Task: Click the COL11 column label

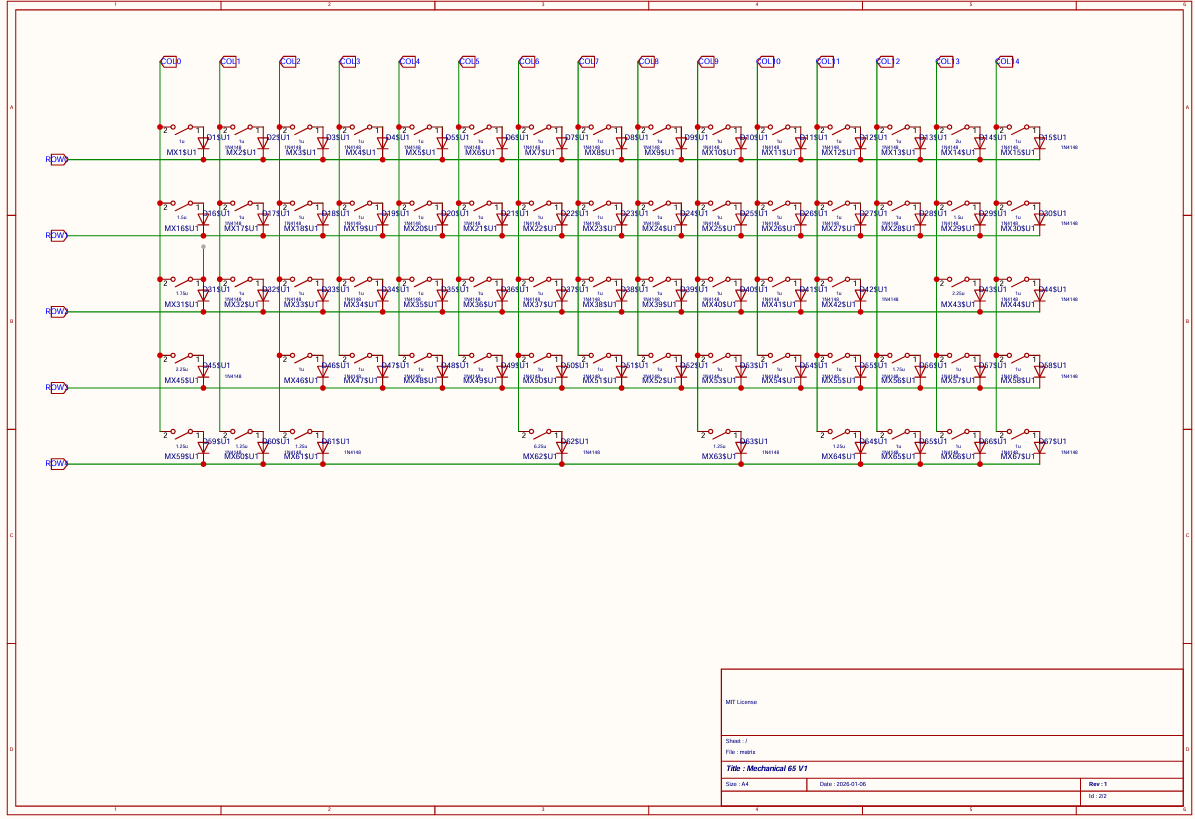Action: pyautogui.click(x=828, y=62)
